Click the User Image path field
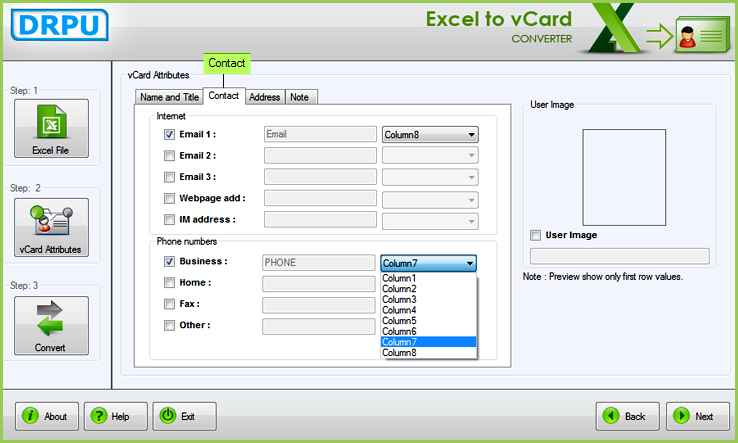 (x=620, y=256)
